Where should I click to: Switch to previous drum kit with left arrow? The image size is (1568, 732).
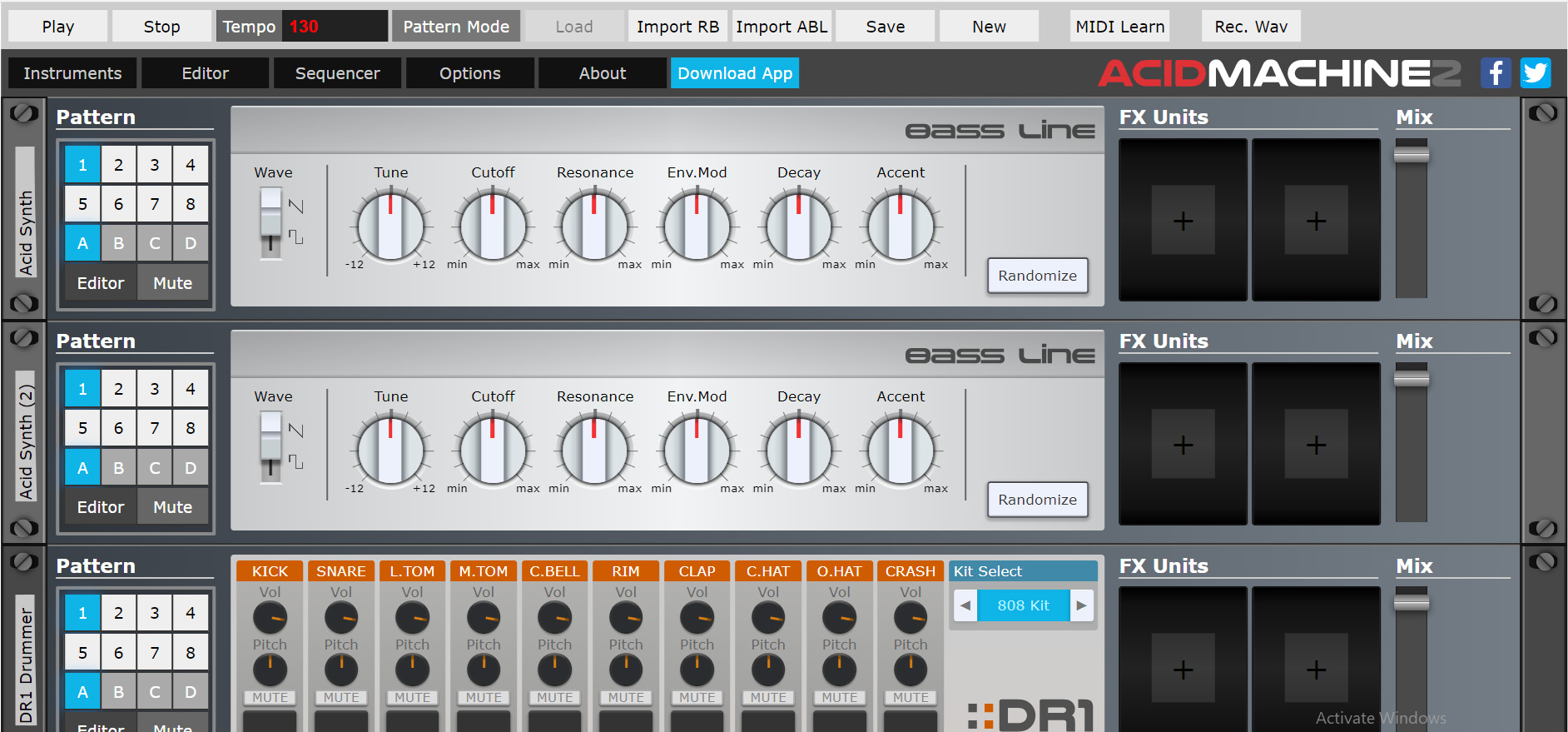965,605
